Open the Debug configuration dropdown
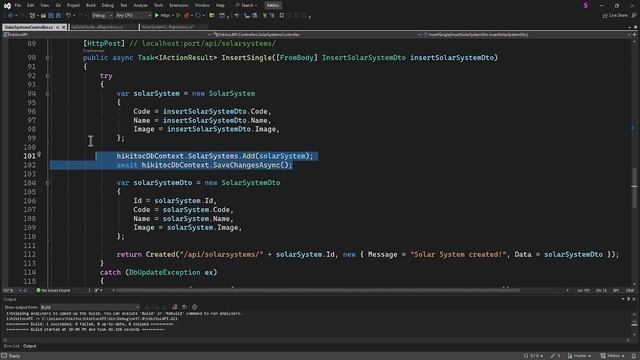 [x=102, y=16]
